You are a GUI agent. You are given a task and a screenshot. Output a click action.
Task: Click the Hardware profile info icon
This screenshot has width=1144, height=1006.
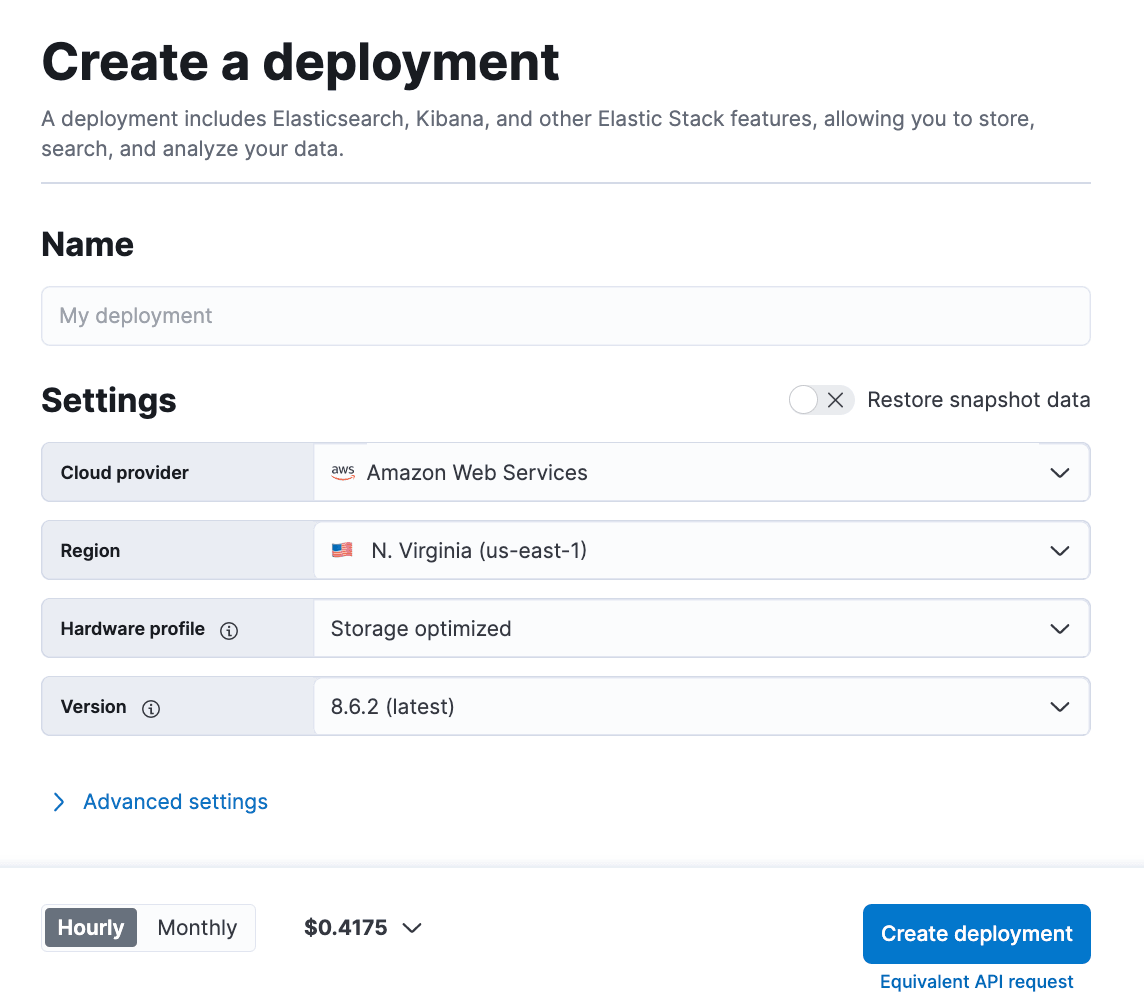tap(229, 630)
